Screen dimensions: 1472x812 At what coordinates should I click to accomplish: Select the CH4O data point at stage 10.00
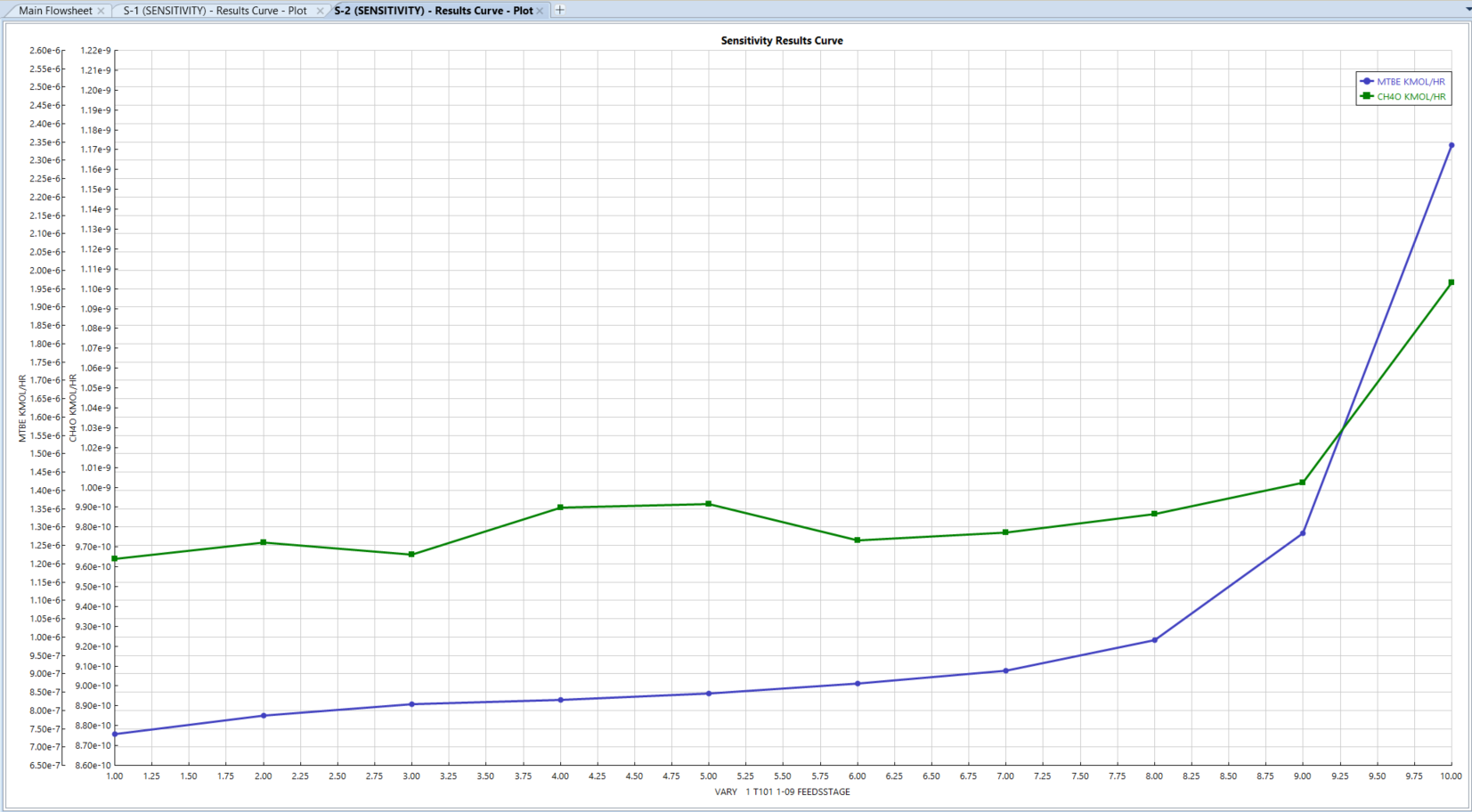(x=1452, y=282)
